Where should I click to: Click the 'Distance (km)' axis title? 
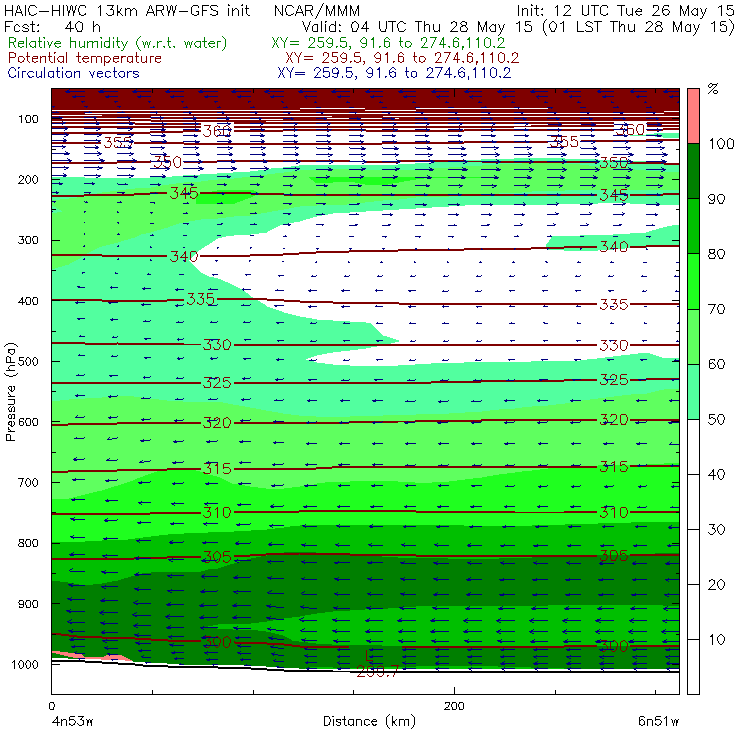tap(369, 721)
